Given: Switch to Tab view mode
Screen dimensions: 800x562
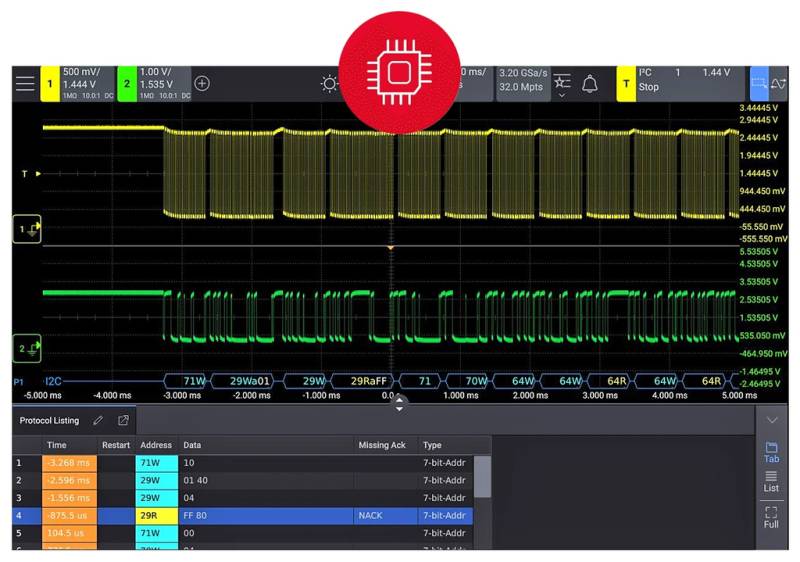Looking at the screenshot, I should [771, 452].
